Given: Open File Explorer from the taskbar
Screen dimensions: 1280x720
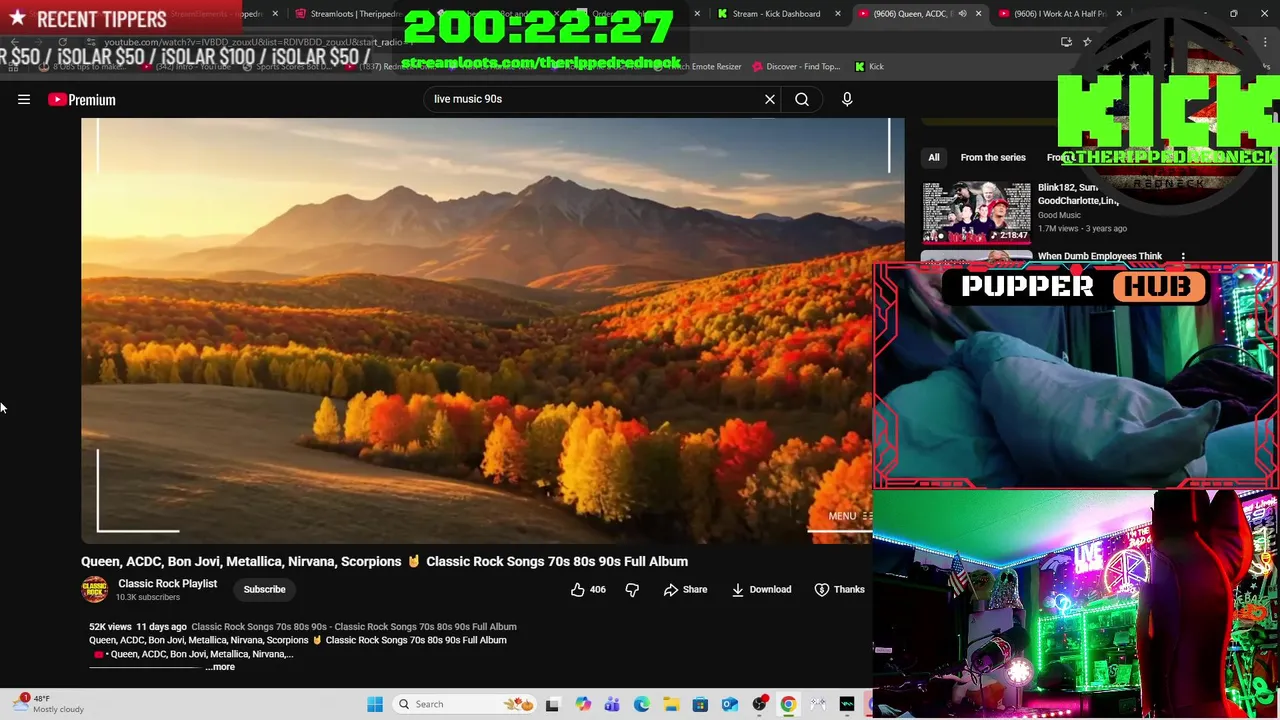Looking at the screenshot, I should (671, 704).
